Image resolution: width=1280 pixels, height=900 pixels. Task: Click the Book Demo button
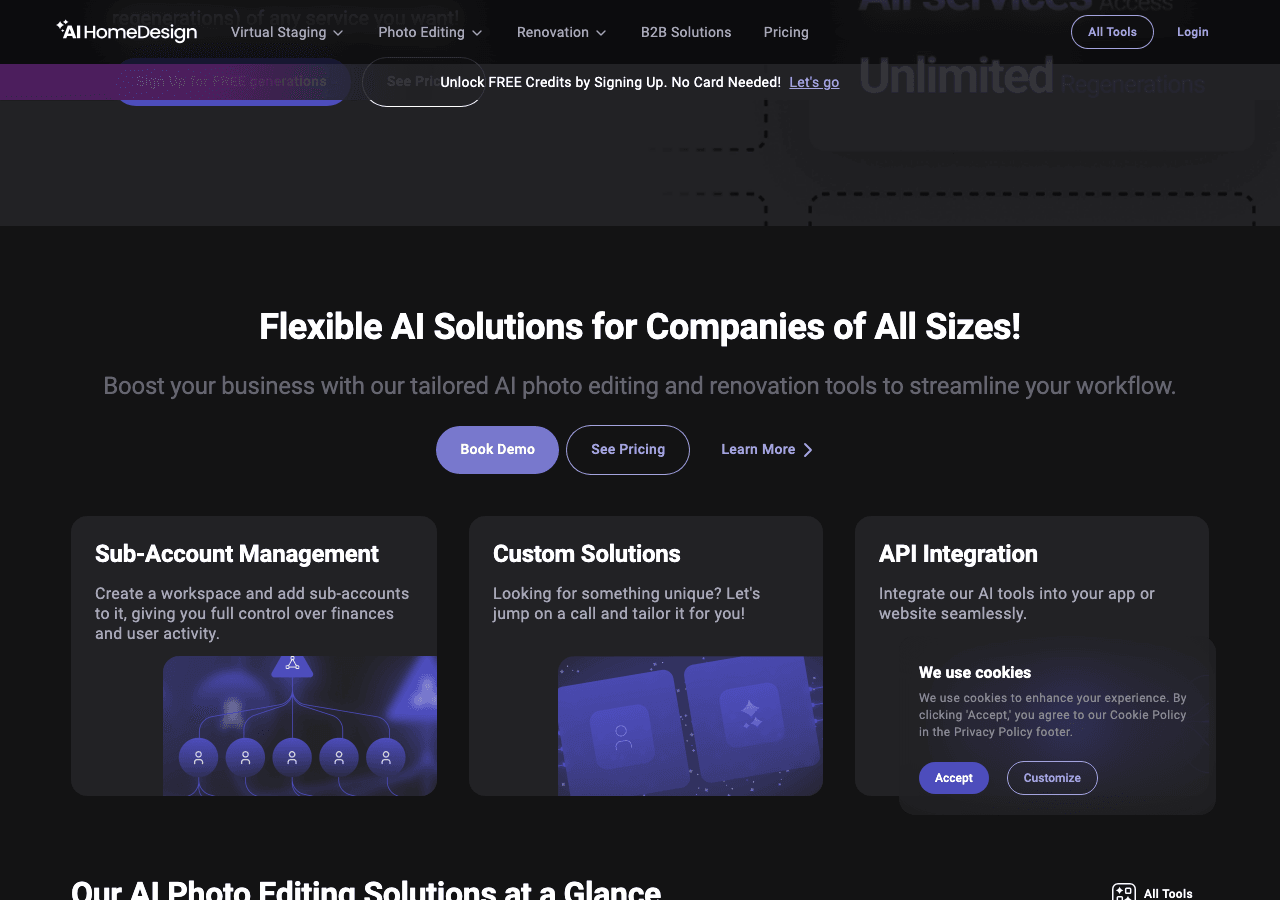[x=497, y=450]
